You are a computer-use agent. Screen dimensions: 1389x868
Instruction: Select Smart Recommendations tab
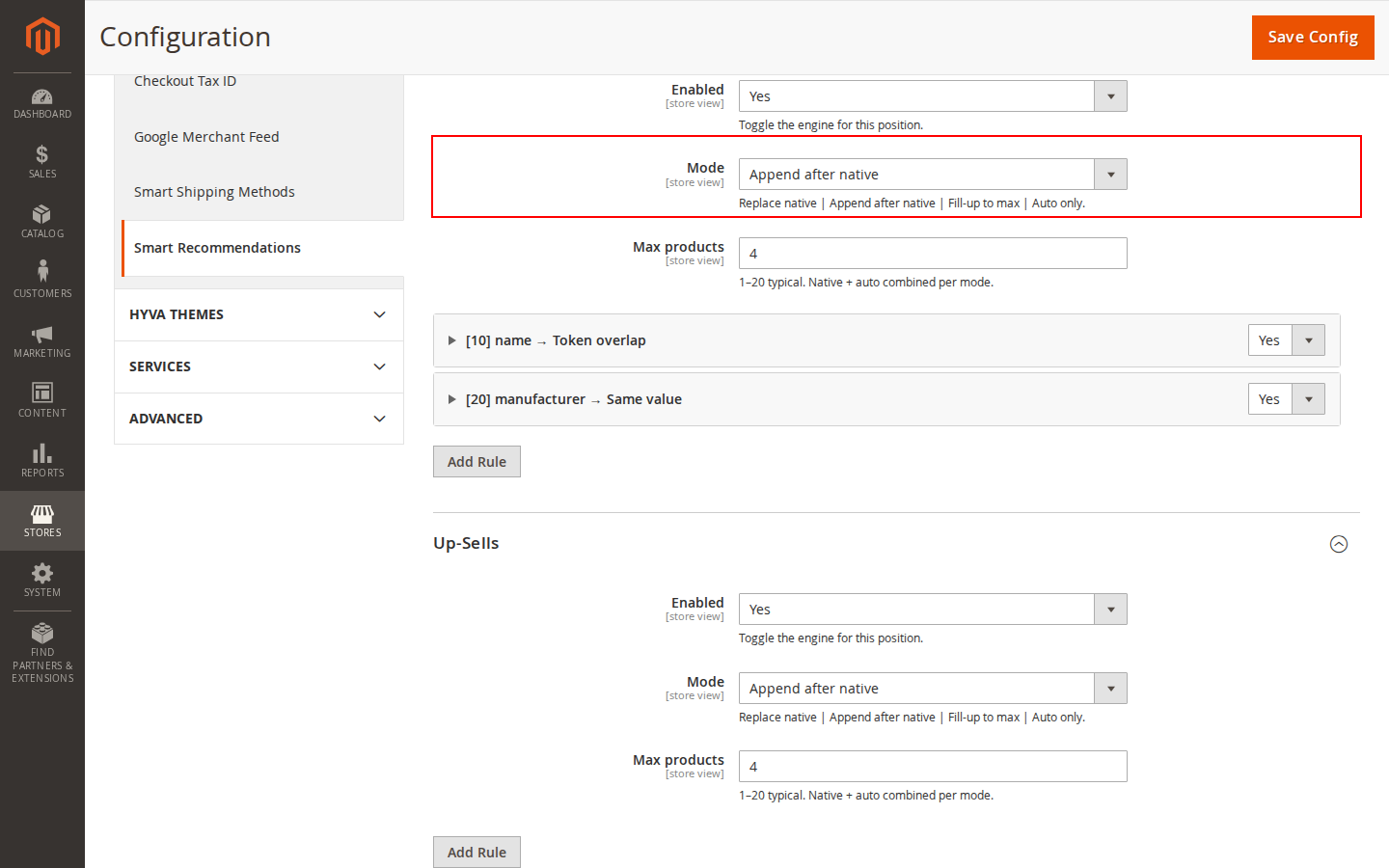coord(262,248)
